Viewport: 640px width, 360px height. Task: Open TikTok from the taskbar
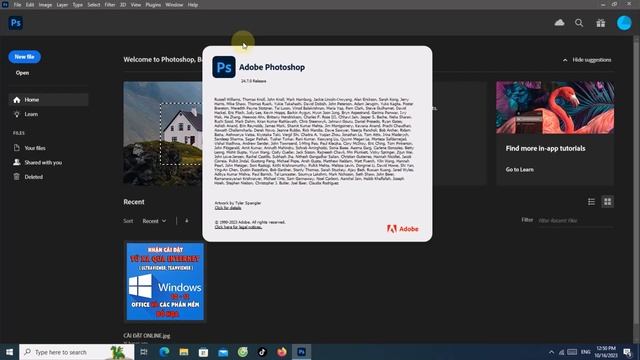(262, 352)
